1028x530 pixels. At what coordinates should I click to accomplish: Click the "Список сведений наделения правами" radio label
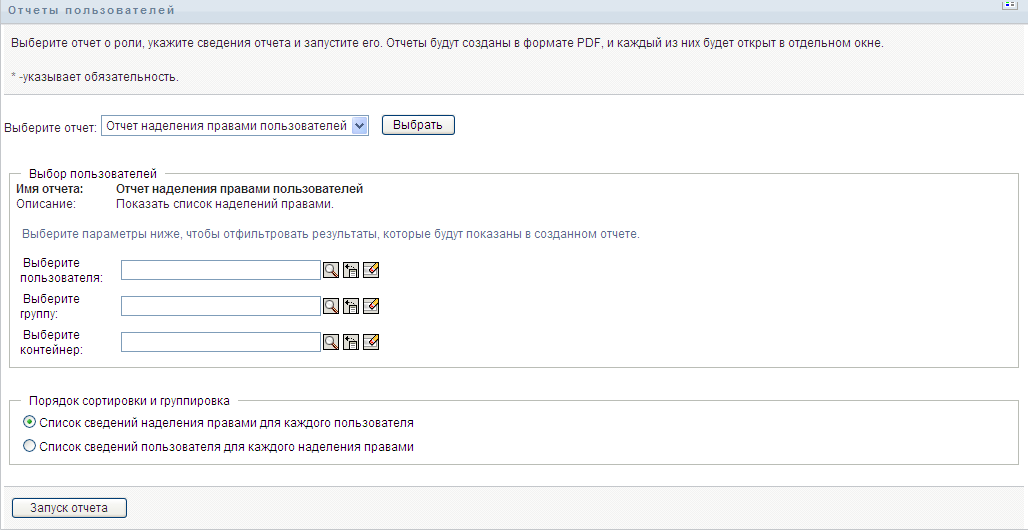(226, 423)
